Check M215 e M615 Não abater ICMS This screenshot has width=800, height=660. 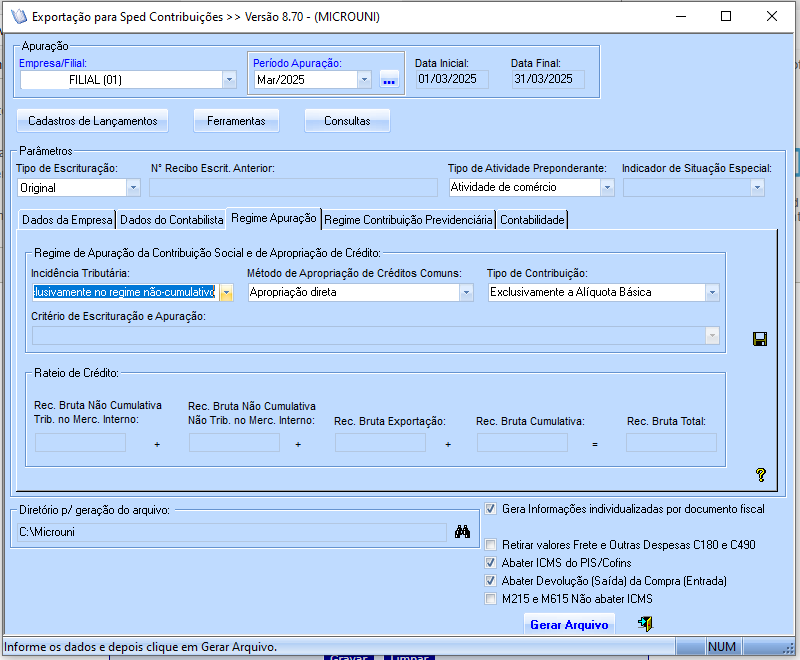(x=490, y=598)
